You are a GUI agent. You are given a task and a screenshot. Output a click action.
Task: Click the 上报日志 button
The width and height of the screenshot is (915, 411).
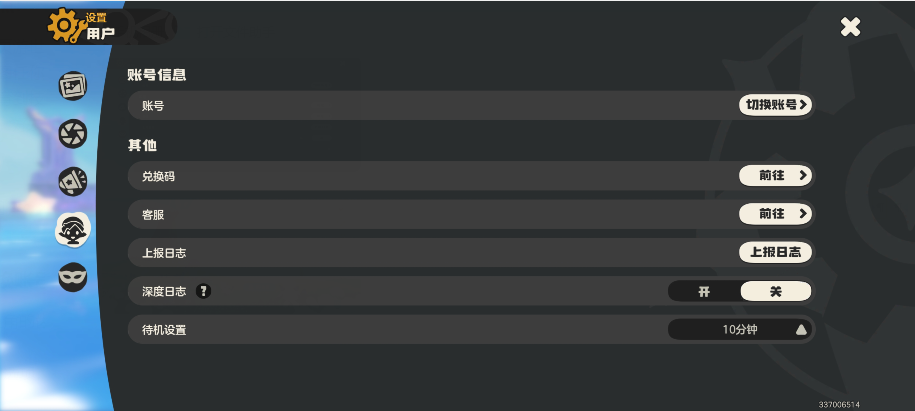[x=776, y=252]
